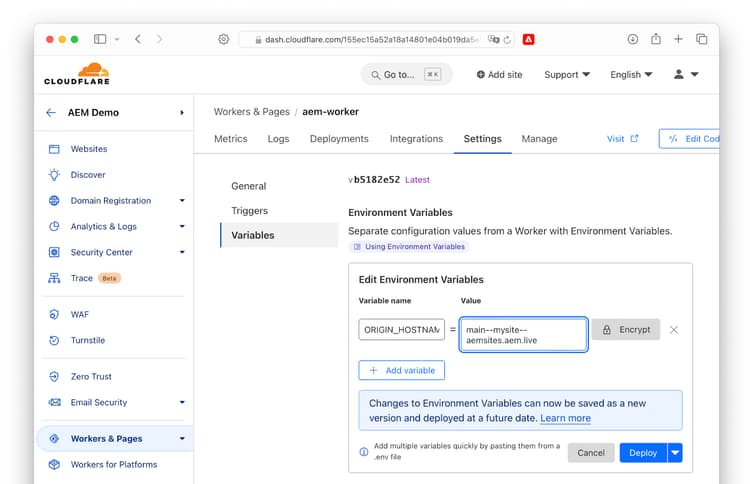Select the Triggers settings section
The height and width of the screenshot is (484, 750).
pyautogui.click(x=250, y=211)
